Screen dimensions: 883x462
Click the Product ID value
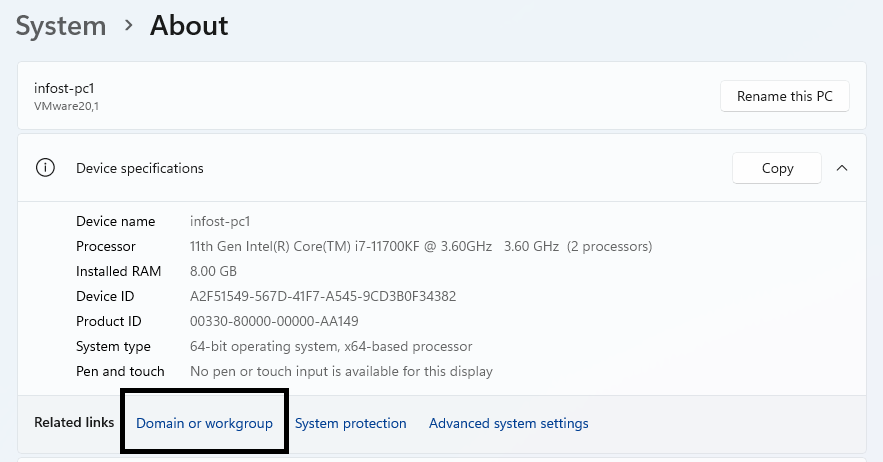tap(274, 321)
